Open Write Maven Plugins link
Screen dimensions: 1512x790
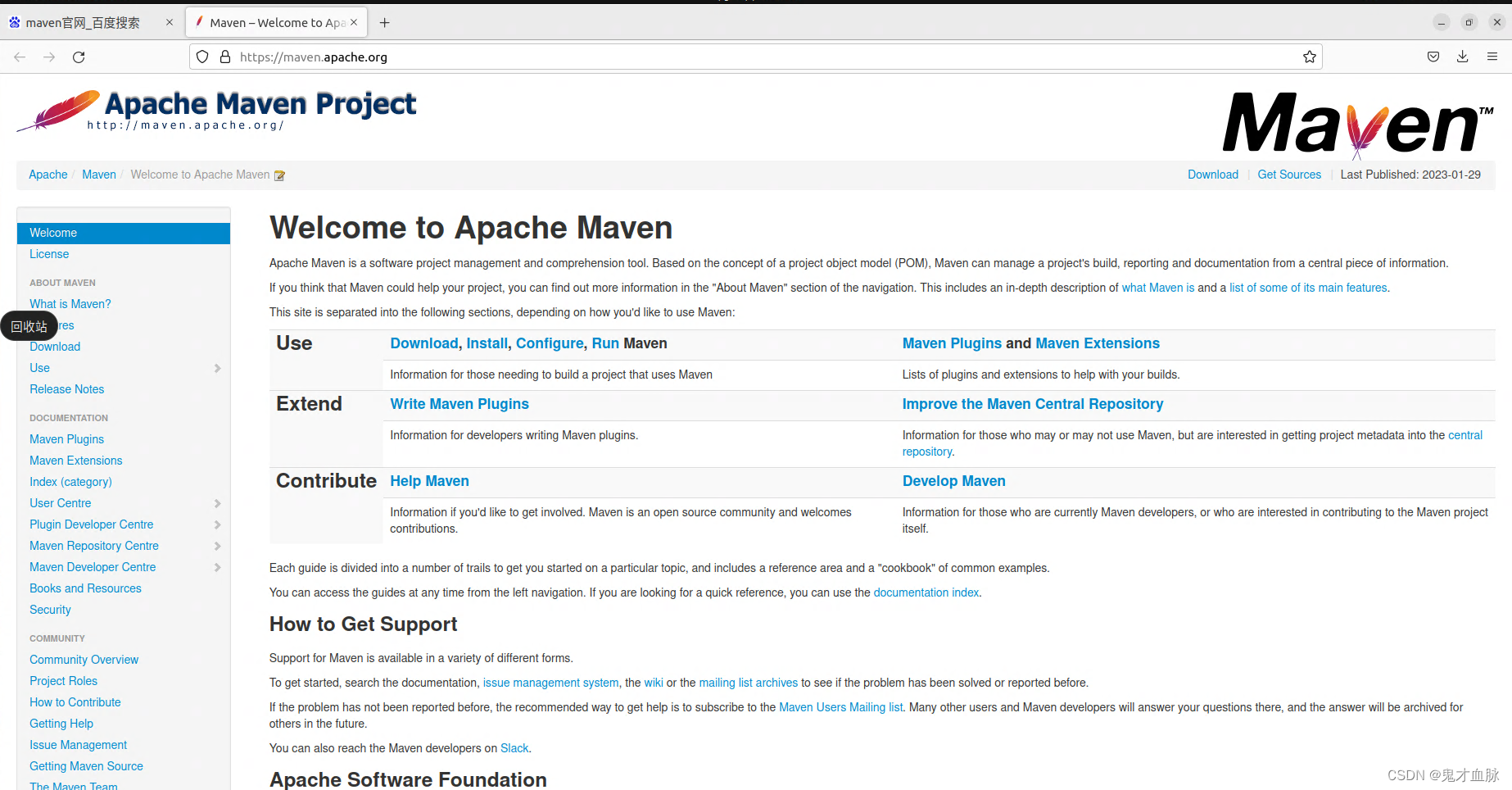[x=459, y=404]
